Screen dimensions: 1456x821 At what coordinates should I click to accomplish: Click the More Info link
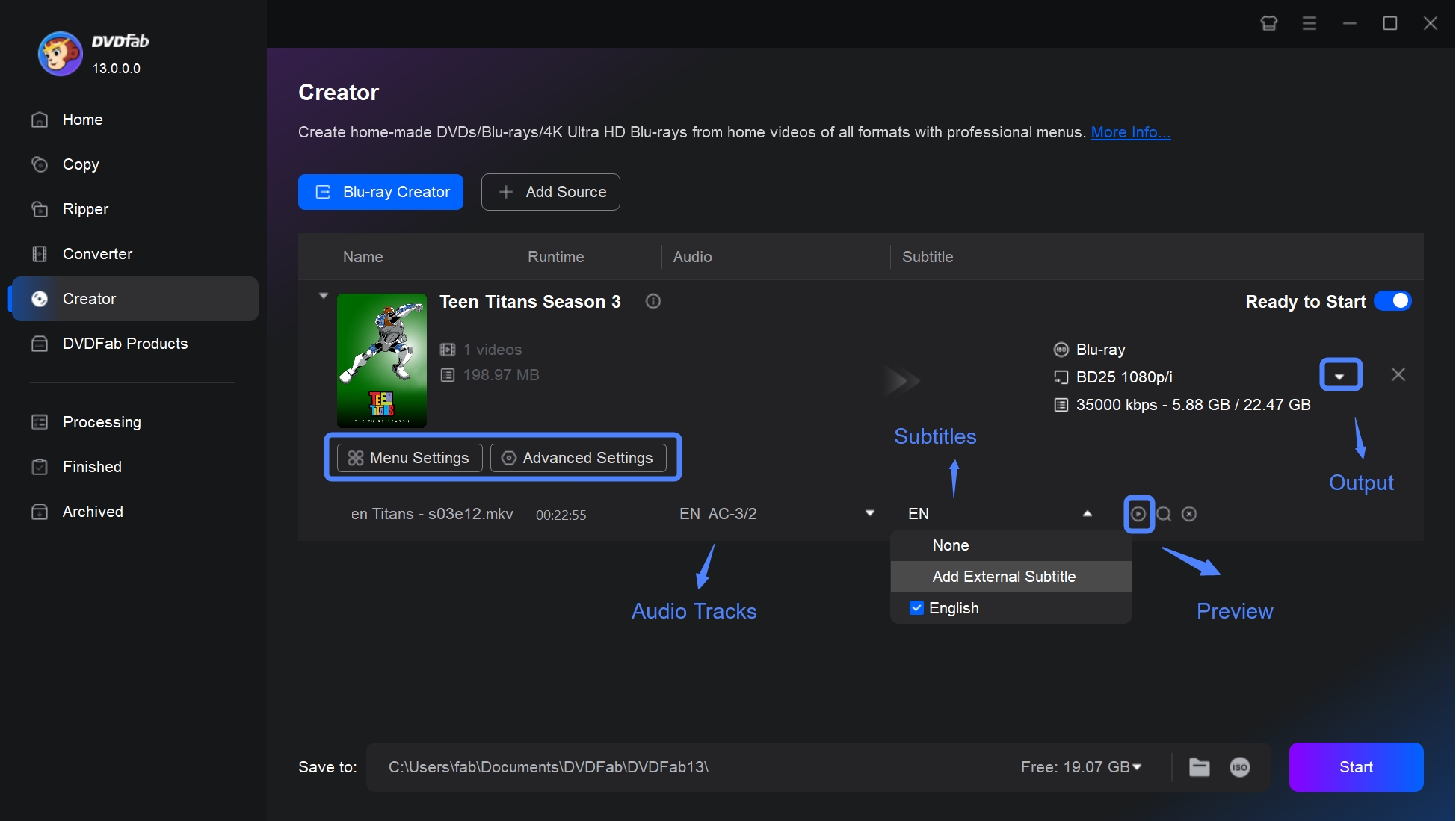1129,132
